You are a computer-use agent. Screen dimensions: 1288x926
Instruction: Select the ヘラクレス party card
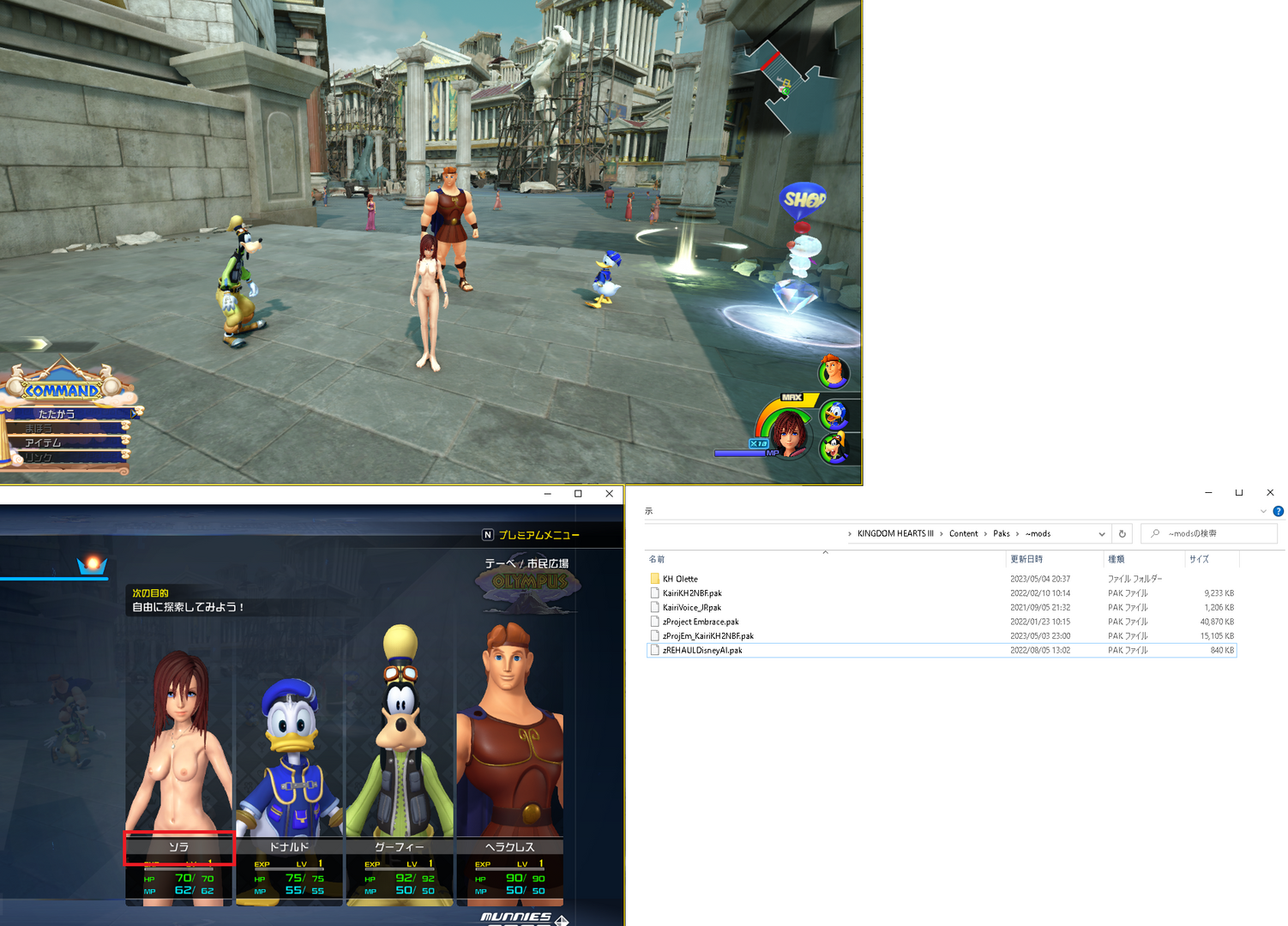pyautogui.click(x=509, y=763)
